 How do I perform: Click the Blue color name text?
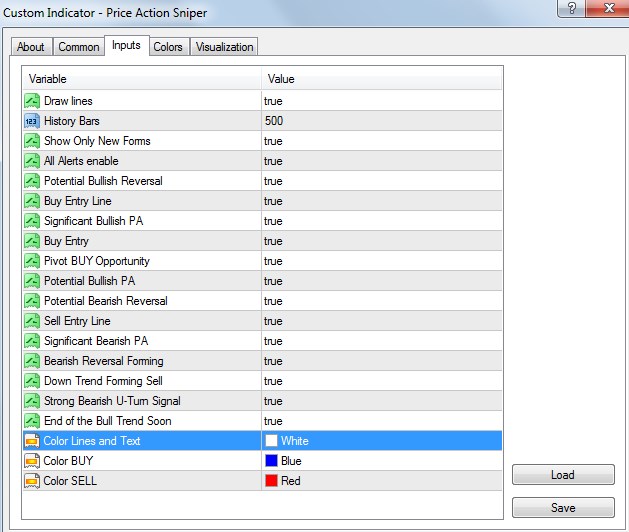tap(291, 461)
